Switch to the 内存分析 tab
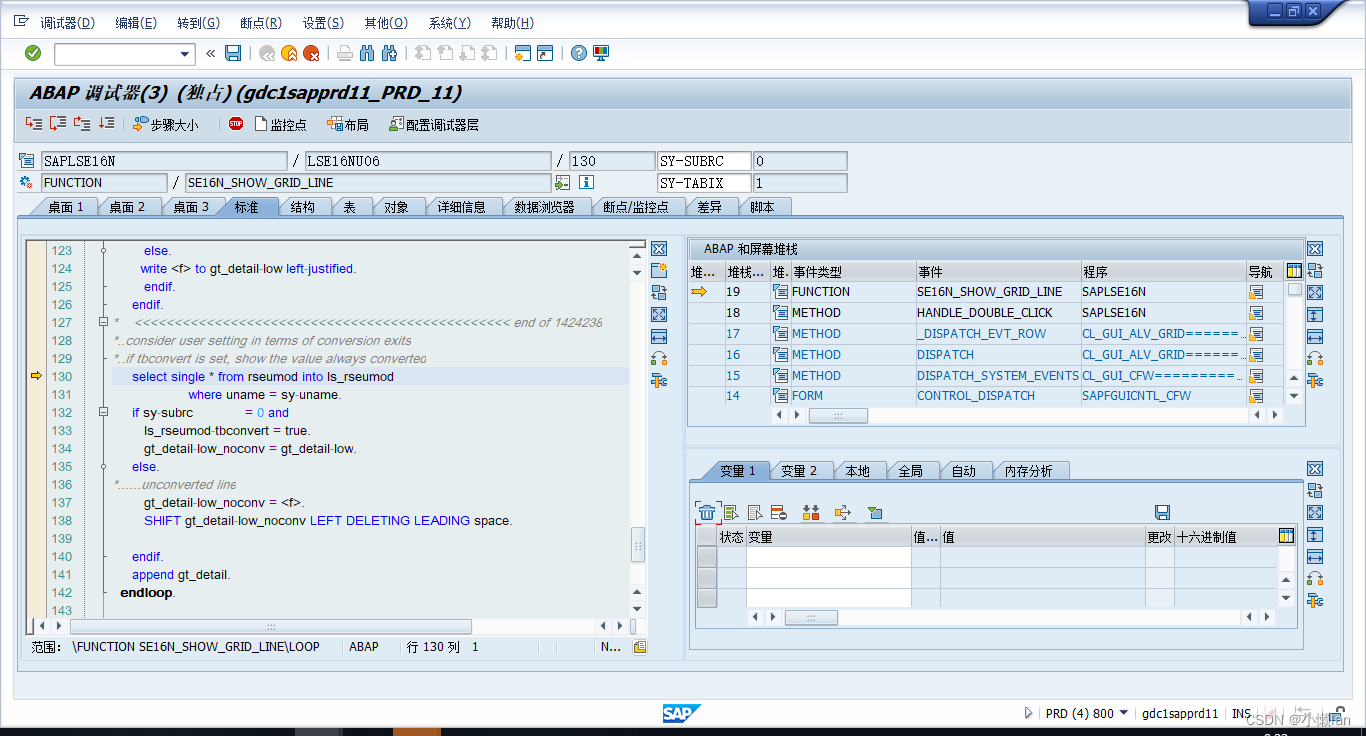The height and width of the screenshot is (736, 1366). pyautogui.click(x=1029, y=471)
